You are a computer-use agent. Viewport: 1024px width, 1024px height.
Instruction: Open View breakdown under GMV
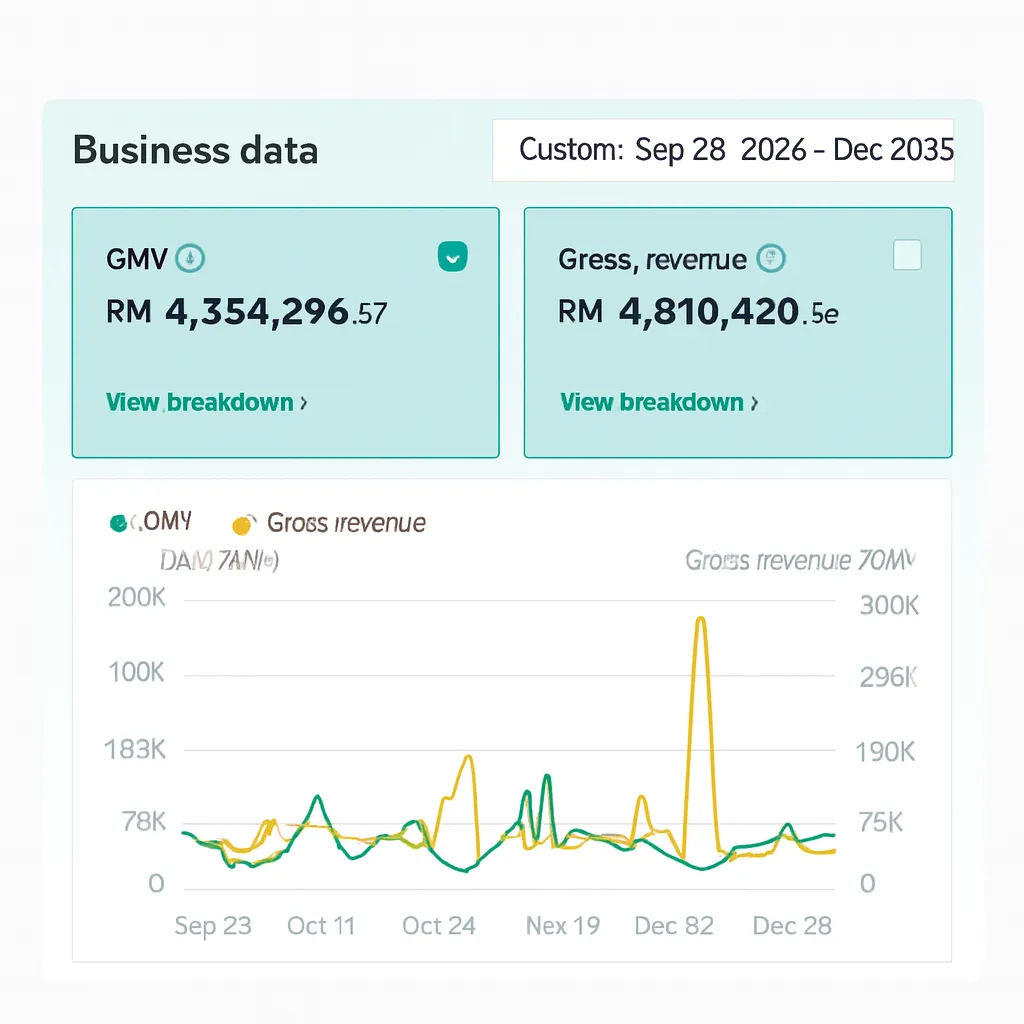click(206, 403)
